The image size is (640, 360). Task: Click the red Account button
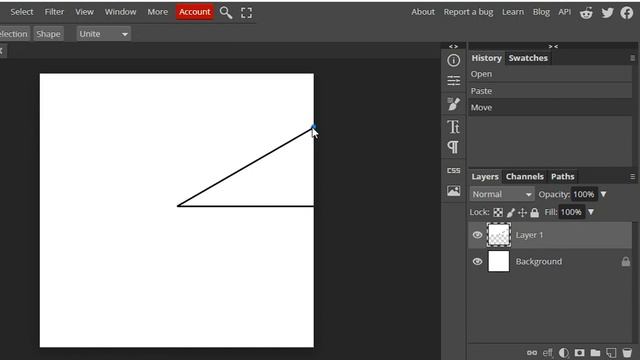tap(195, 12)
